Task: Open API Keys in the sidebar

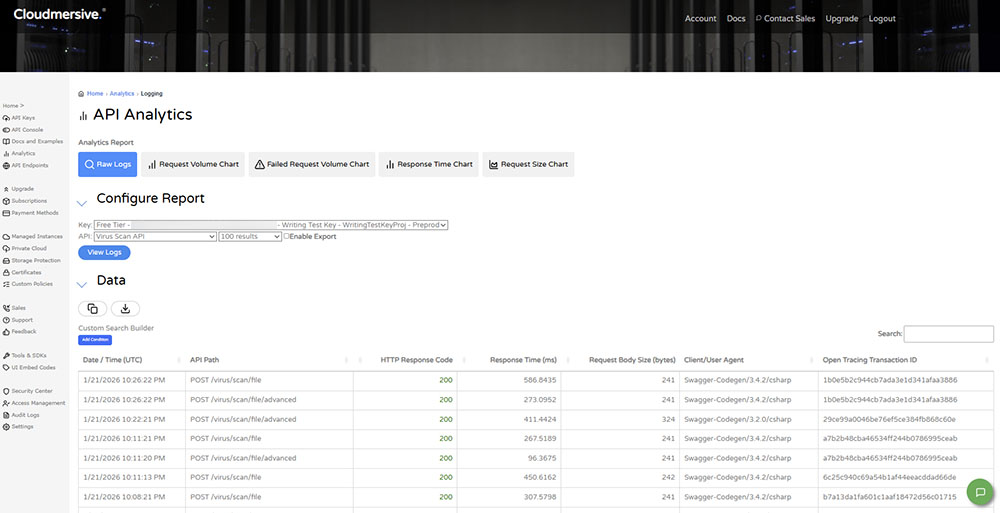Action: [22, 118]
